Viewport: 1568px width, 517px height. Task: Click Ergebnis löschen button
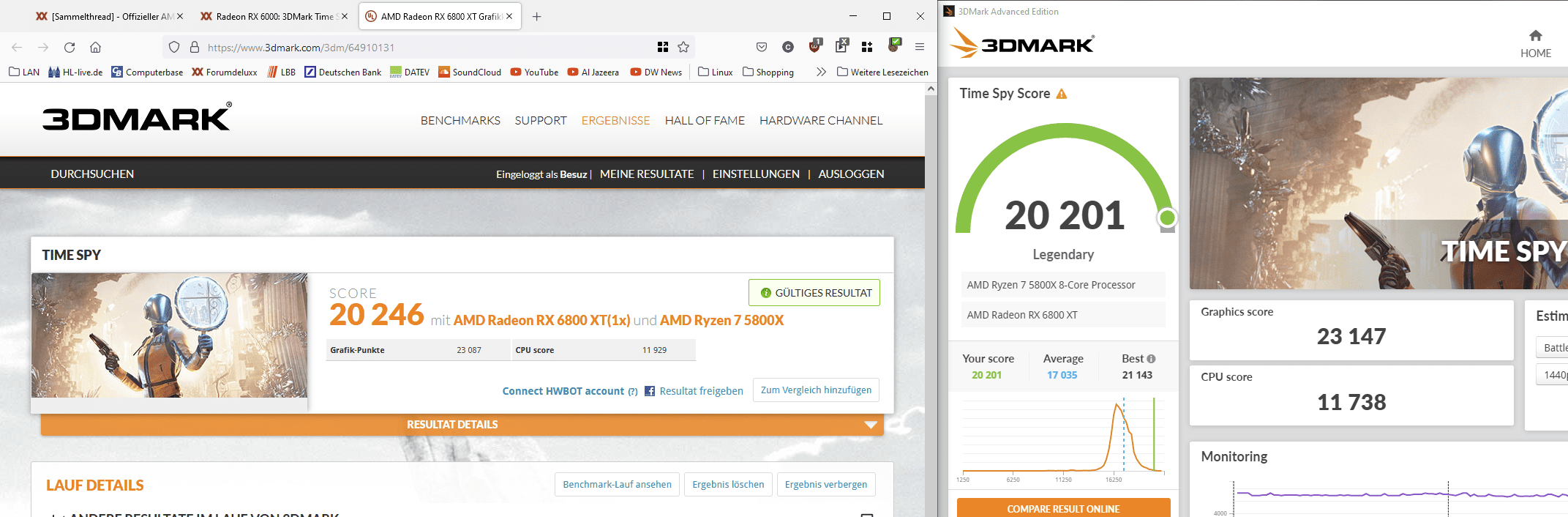728,484
